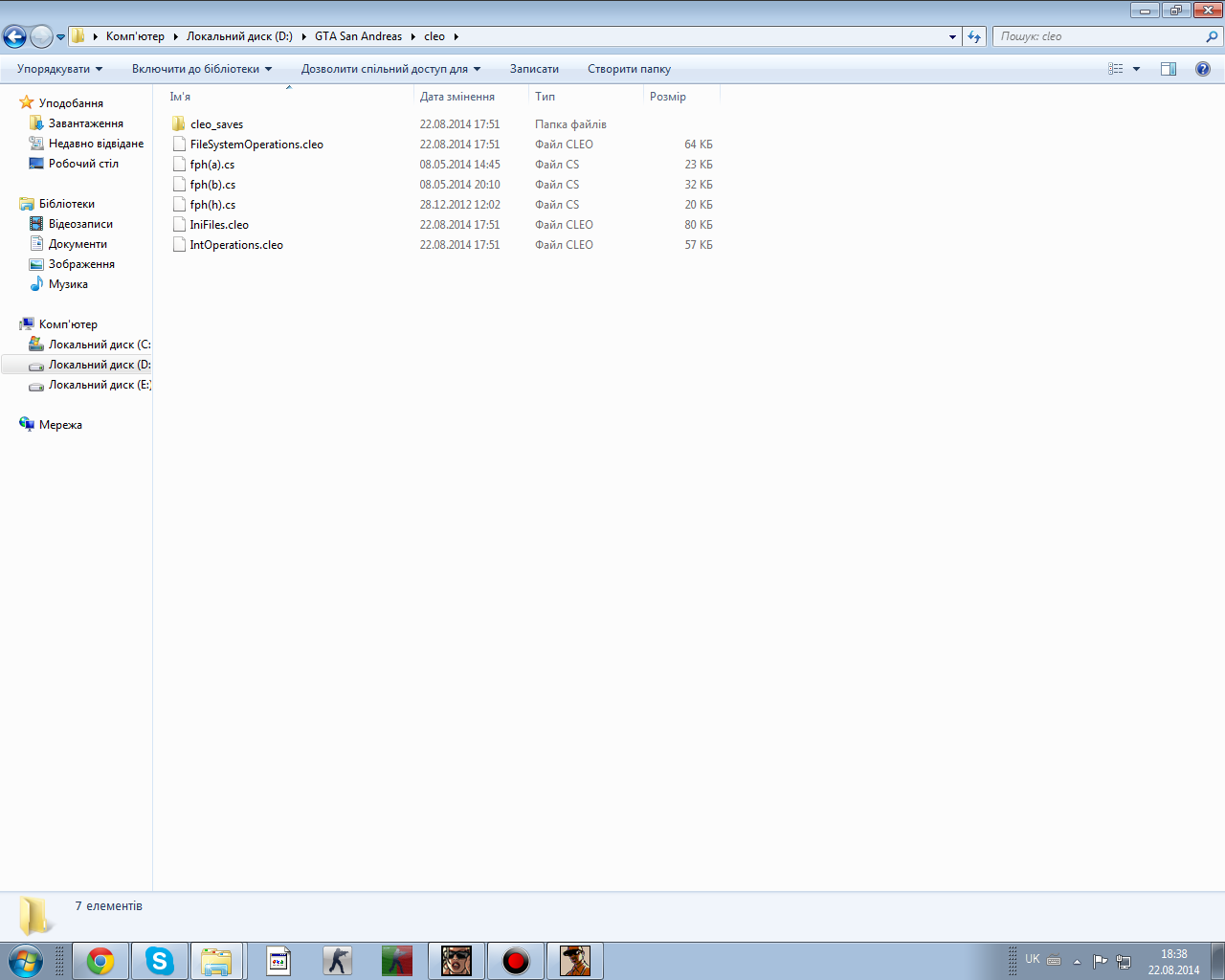Select Завантаження in the navigation pane
This screenshot has height=980, width=1225.
[86, 123]
